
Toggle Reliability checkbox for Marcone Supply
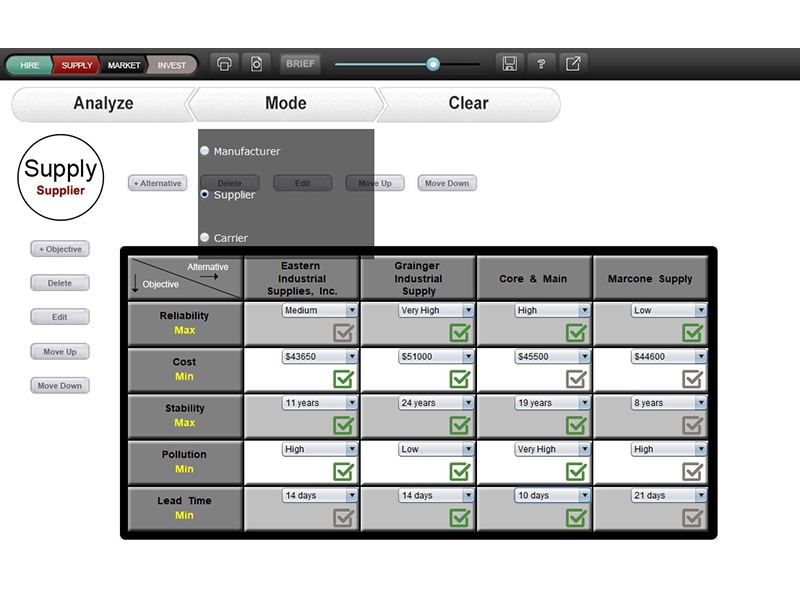tap(692, 333)
